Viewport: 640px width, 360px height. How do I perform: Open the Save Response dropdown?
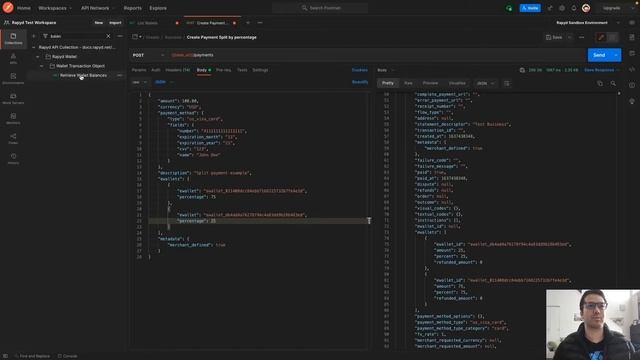[x=602, y=70]
